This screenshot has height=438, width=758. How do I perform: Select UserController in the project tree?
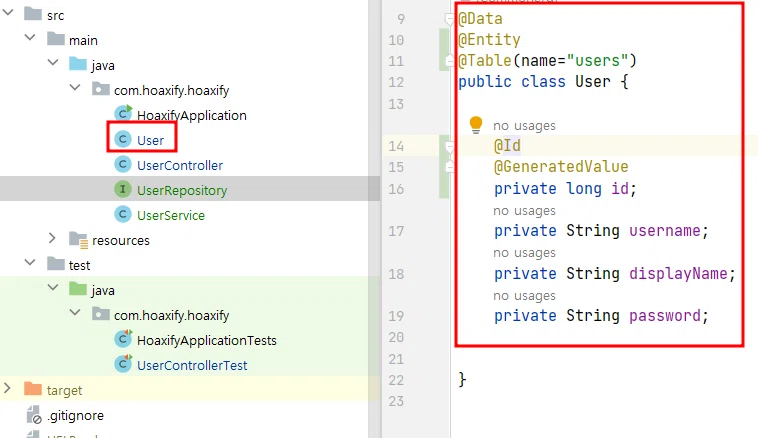pos(180,165)
